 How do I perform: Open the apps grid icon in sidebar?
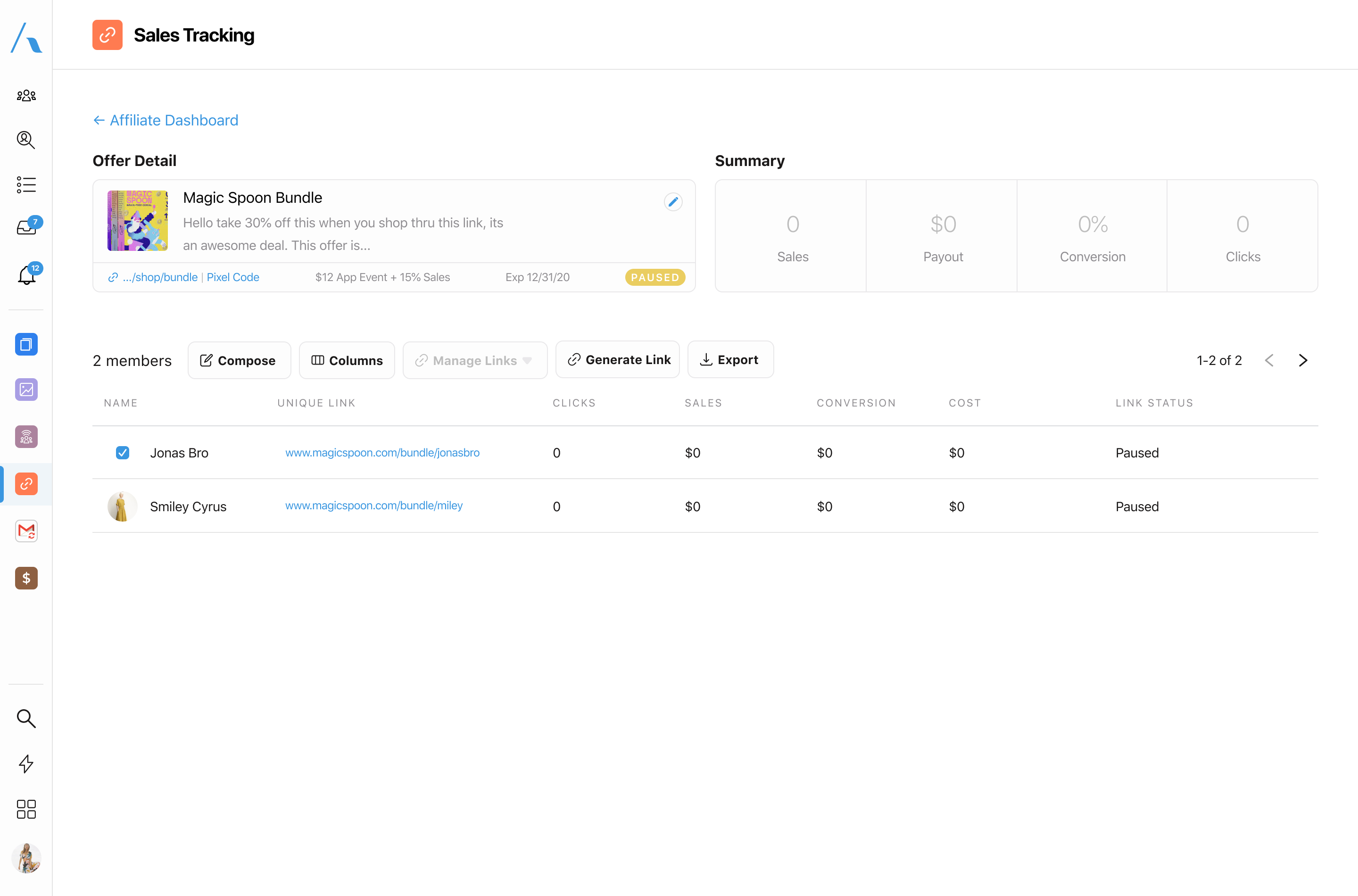click(x=26, y=809)
